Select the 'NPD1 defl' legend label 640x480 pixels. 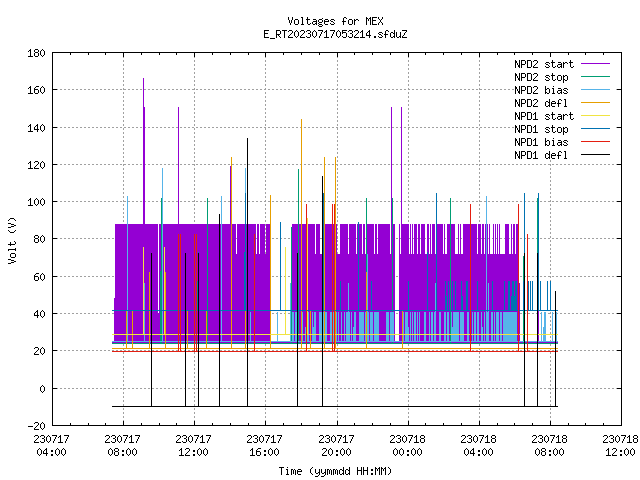pyautogui.click(x=541, y=156)
